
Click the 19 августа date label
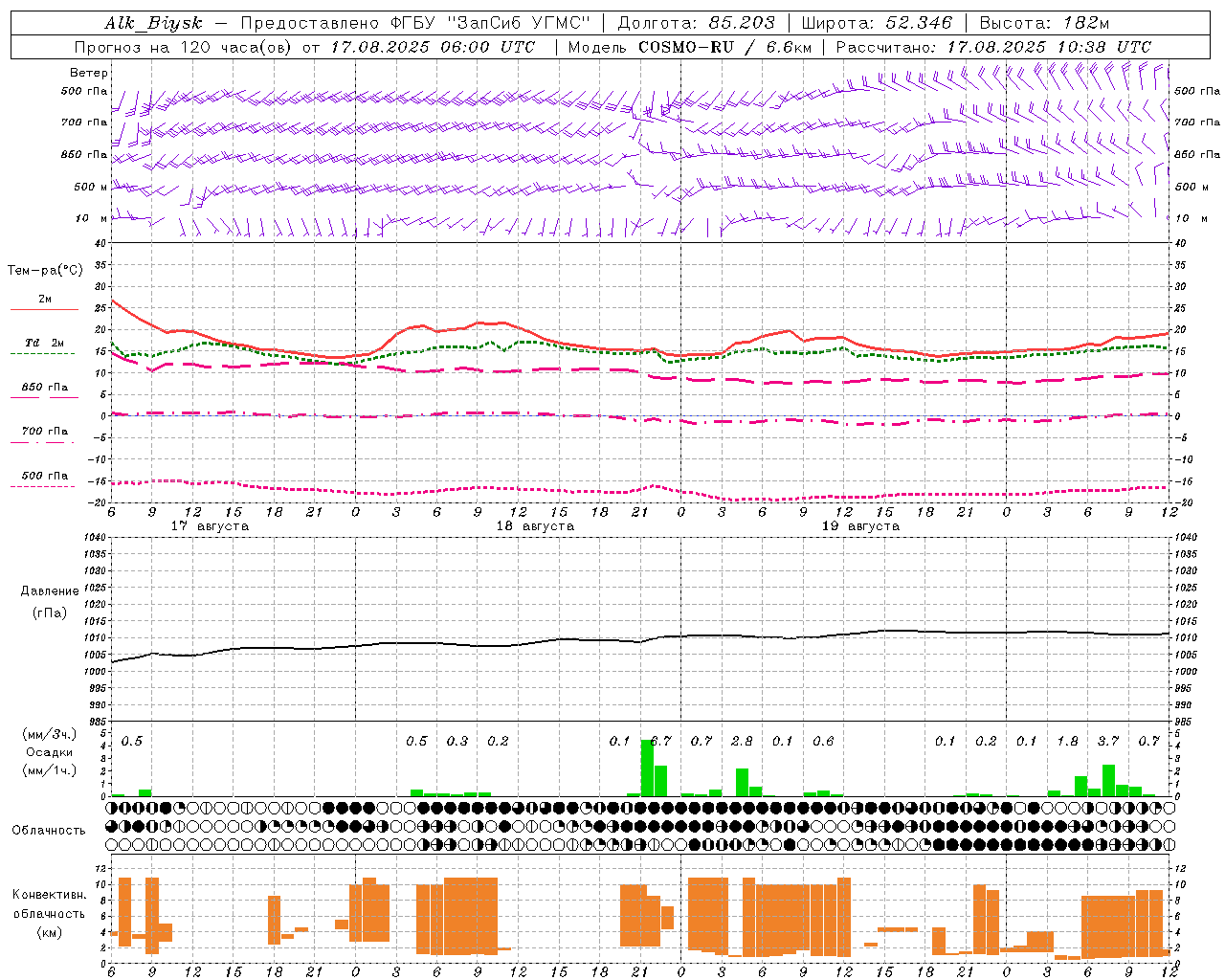(x=860, y=526)
